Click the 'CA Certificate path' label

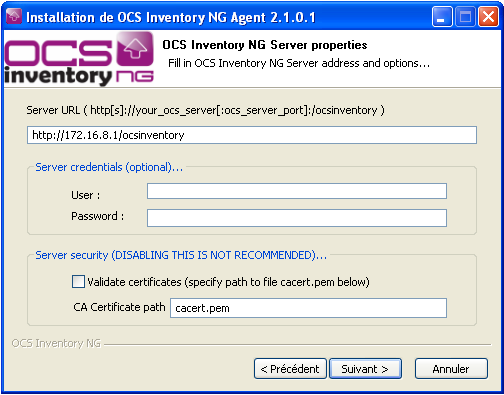point(119,307)
